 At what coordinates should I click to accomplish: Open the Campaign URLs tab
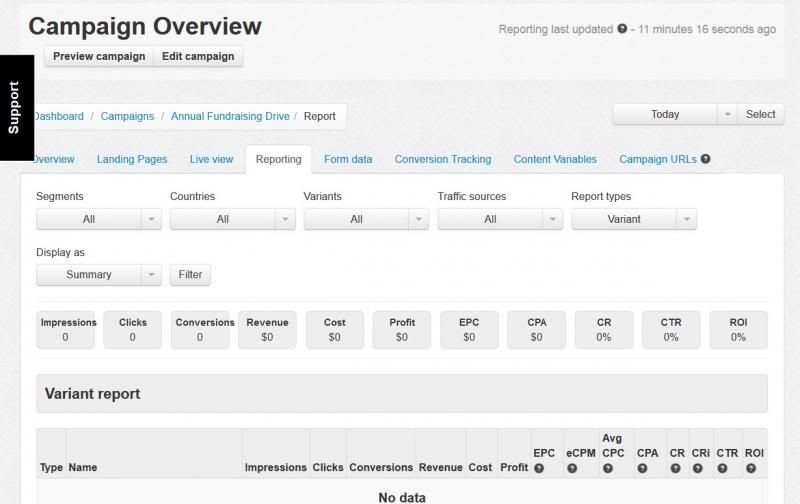(x=658, y=159)
